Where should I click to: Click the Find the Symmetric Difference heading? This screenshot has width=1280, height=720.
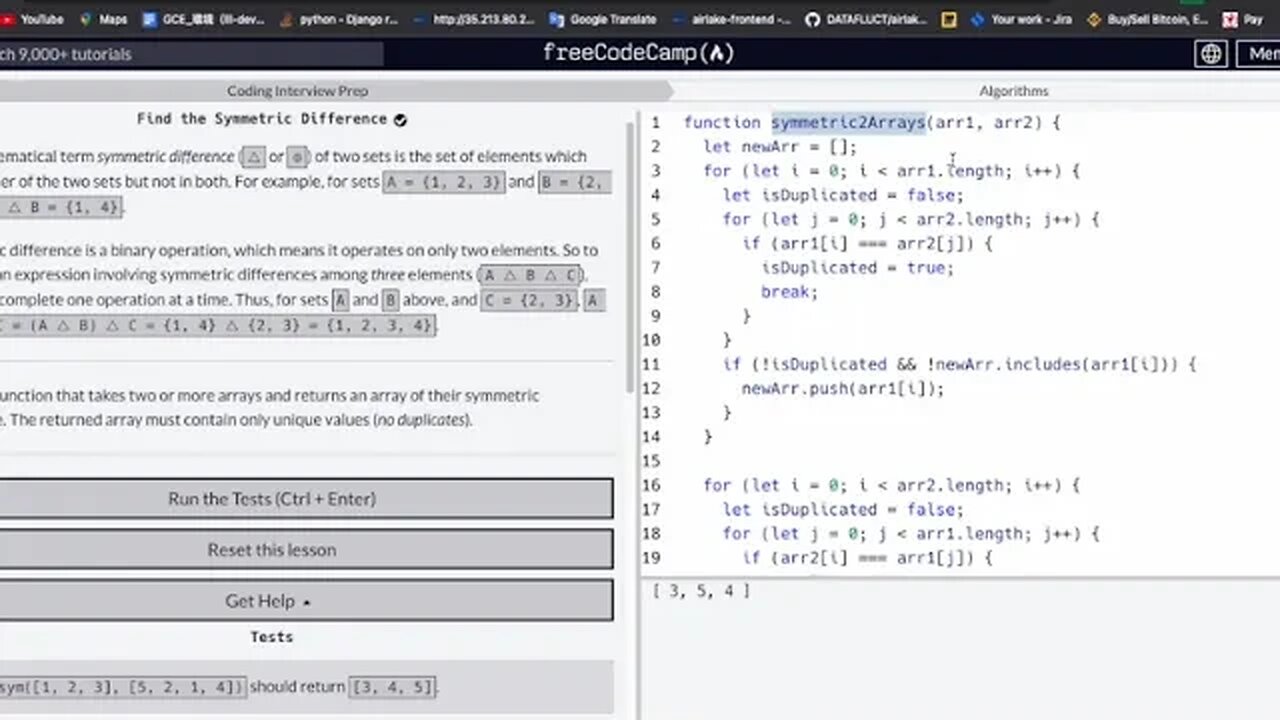pyautogui.click(x=262, y=119)
